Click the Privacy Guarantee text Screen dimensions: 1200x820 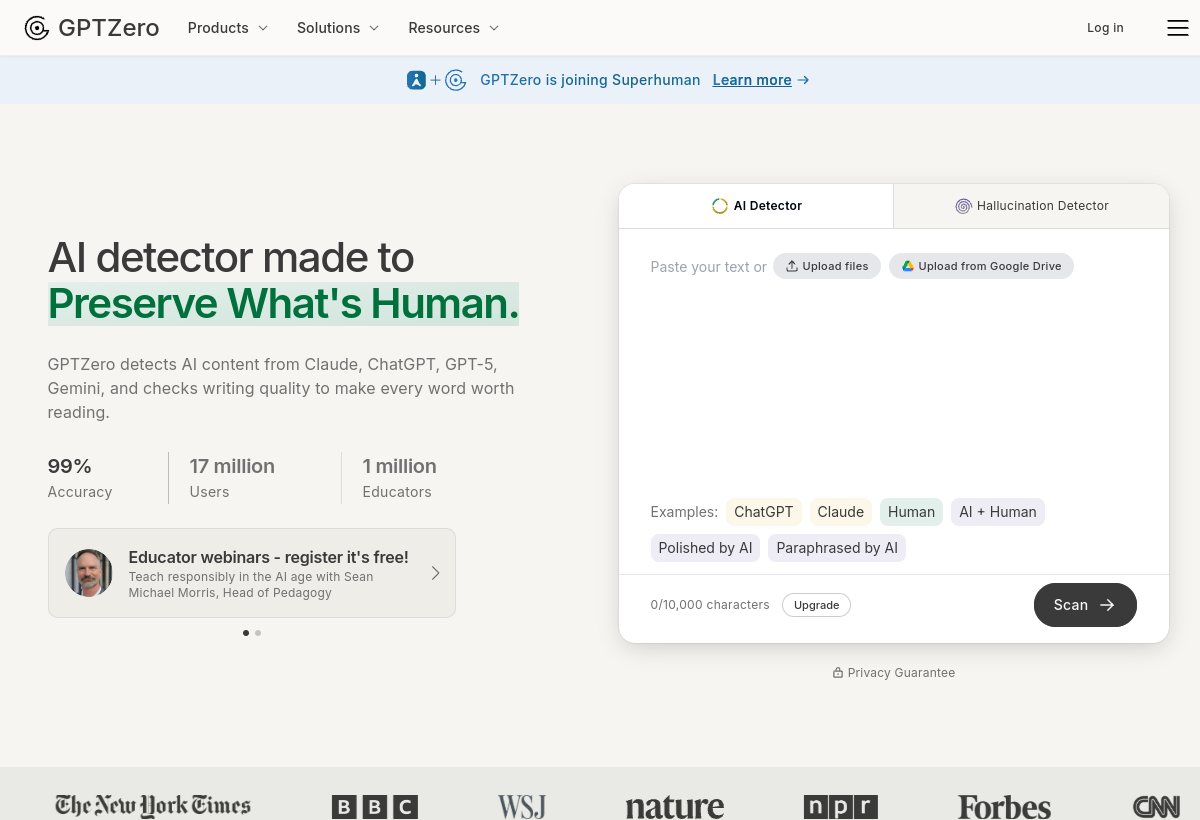point(901,673)
